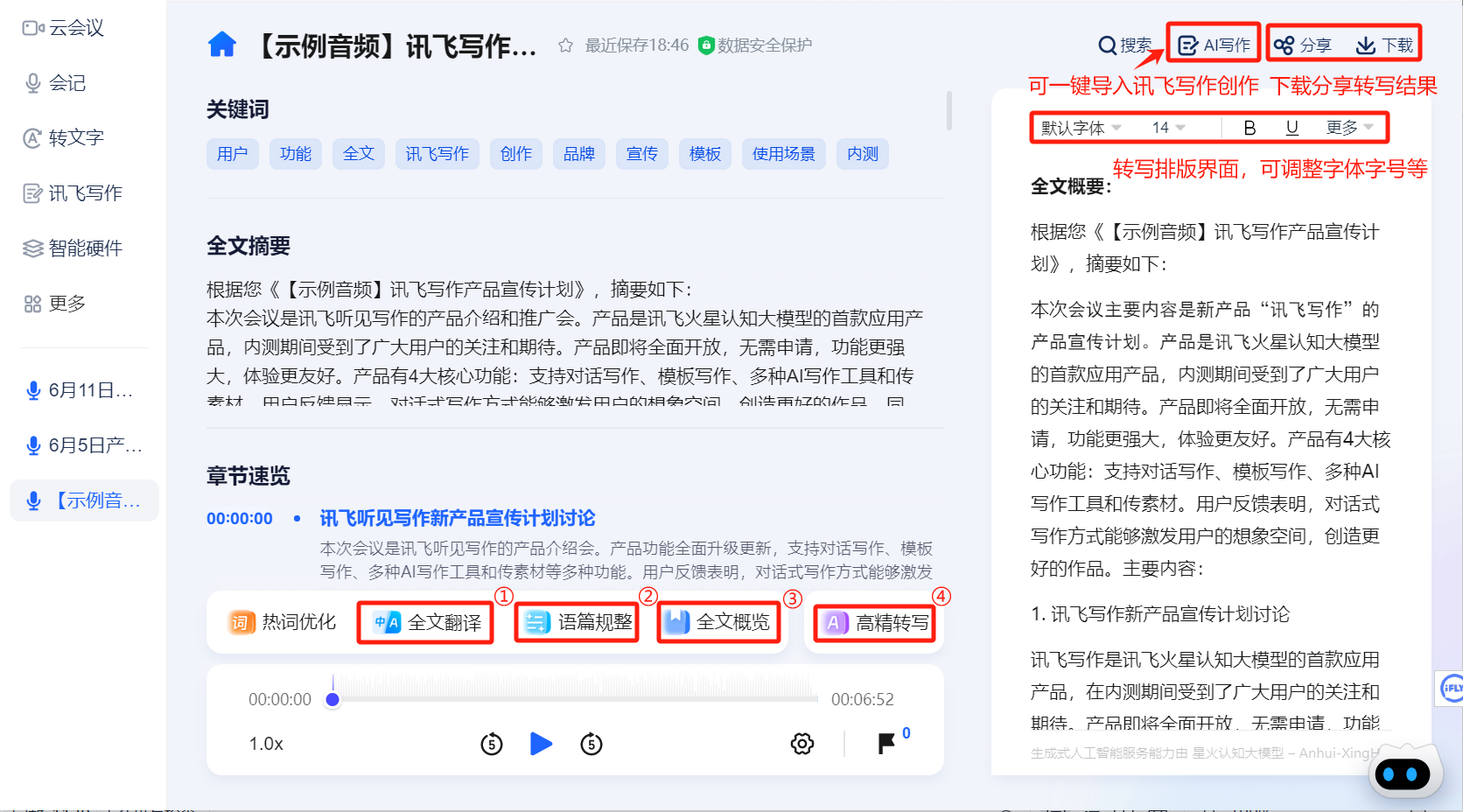Click the audio progress slider handle

(x=332, y=699)
